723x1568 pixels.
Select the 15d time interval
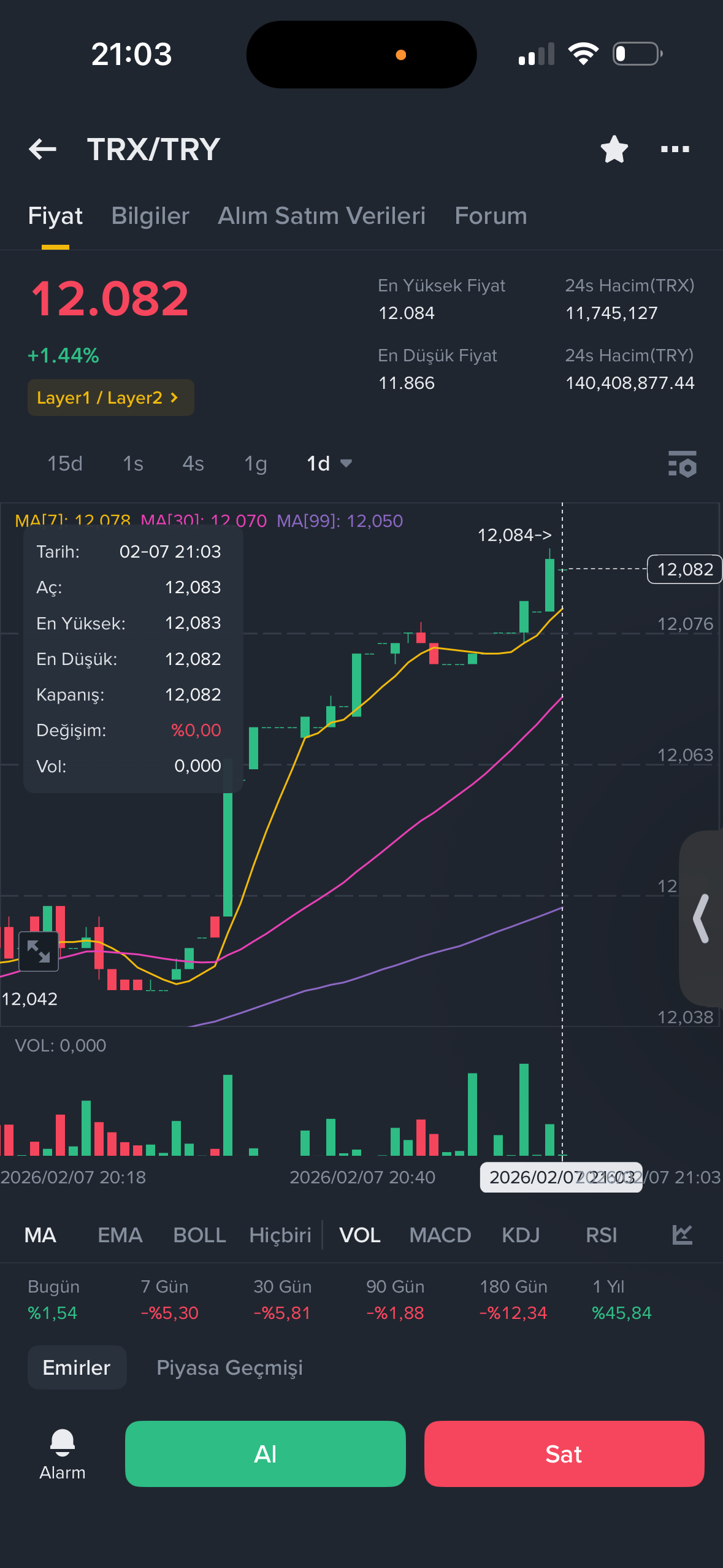(65, 463)
